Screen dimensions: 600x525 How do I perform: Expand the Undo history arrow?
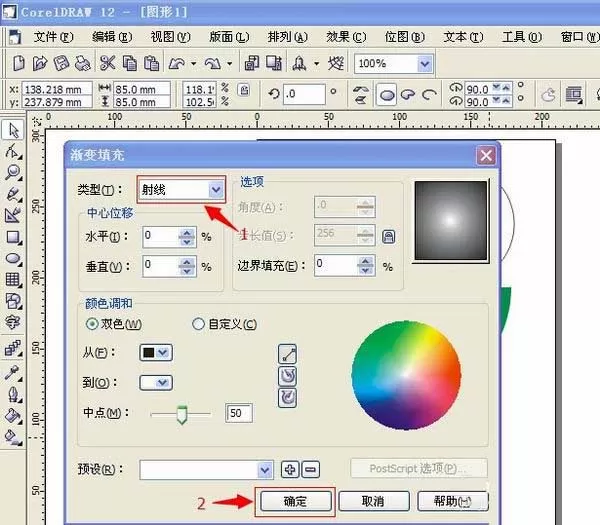point(194,64)
